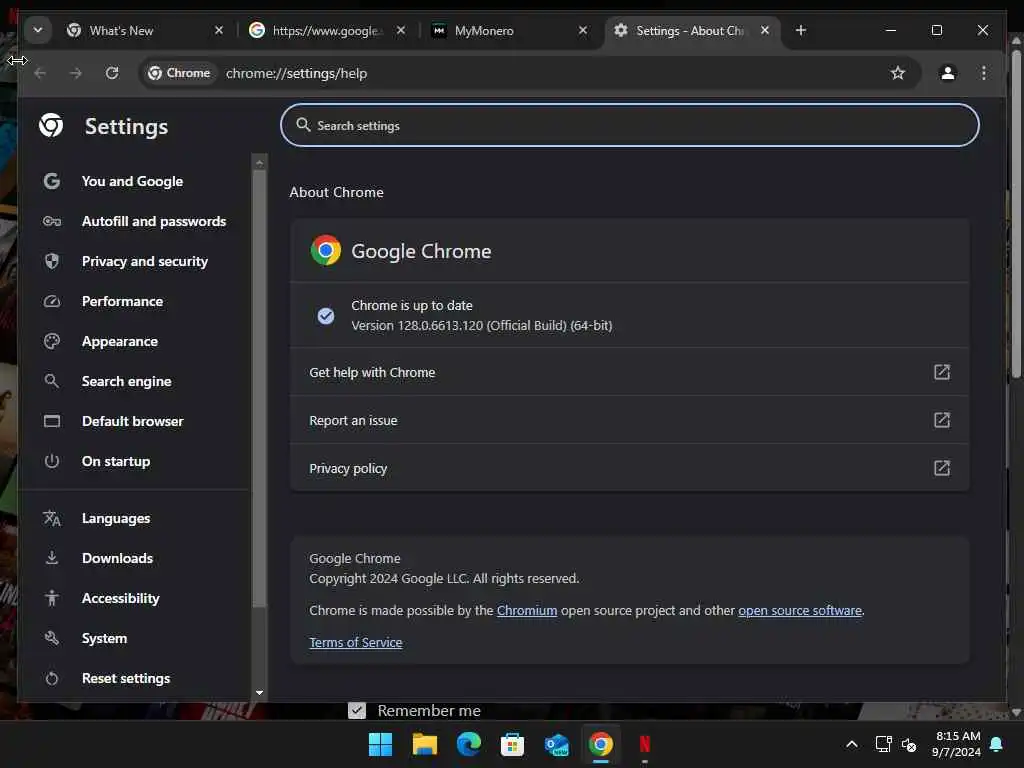Open a new tab with plus button

click(801, 30)
